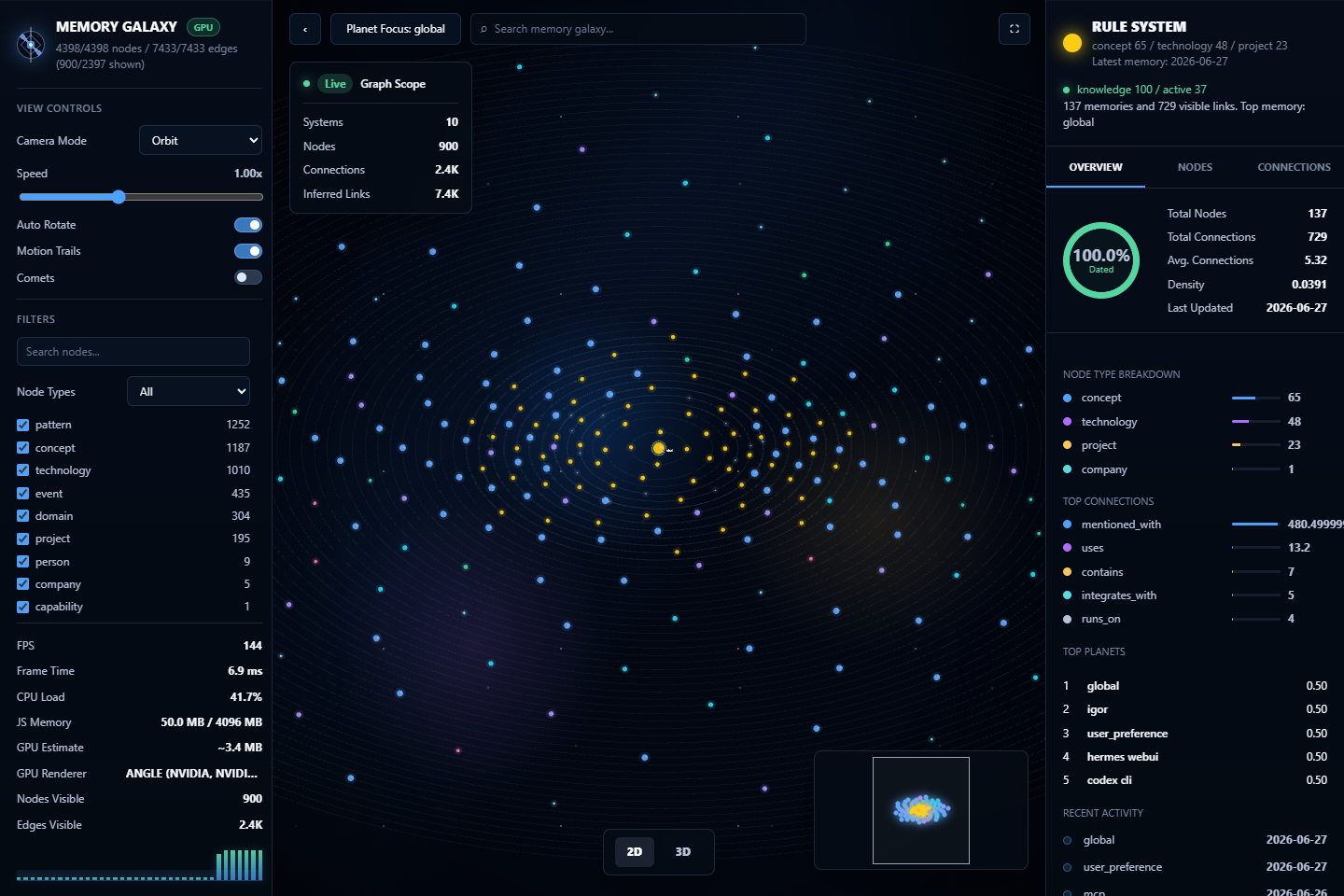This screenshot has height=896, width=1344.
Task: Click the fullscreen expand icon
Action: [1015, 29]
